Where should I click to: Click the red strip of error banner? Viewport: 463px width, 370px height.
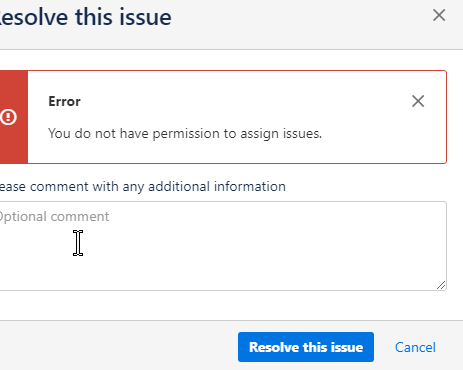[14, 117]
